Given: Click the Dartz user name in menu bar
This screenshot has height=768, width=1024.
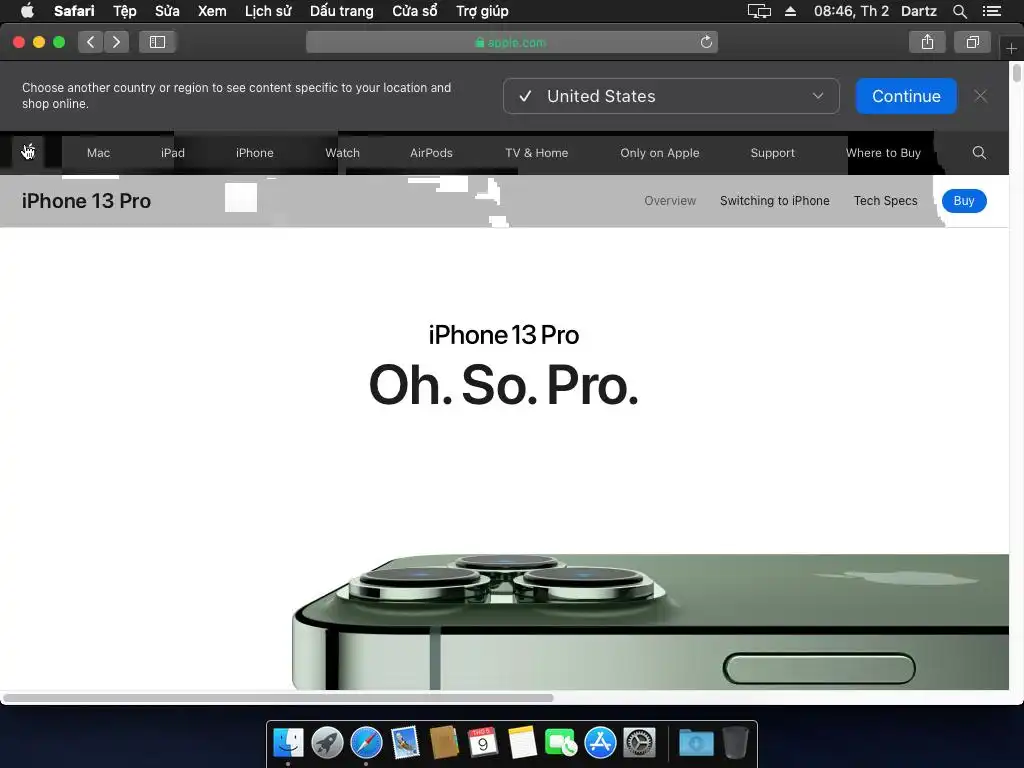Looking at the screenshot, I should click(x=919, y=11).
